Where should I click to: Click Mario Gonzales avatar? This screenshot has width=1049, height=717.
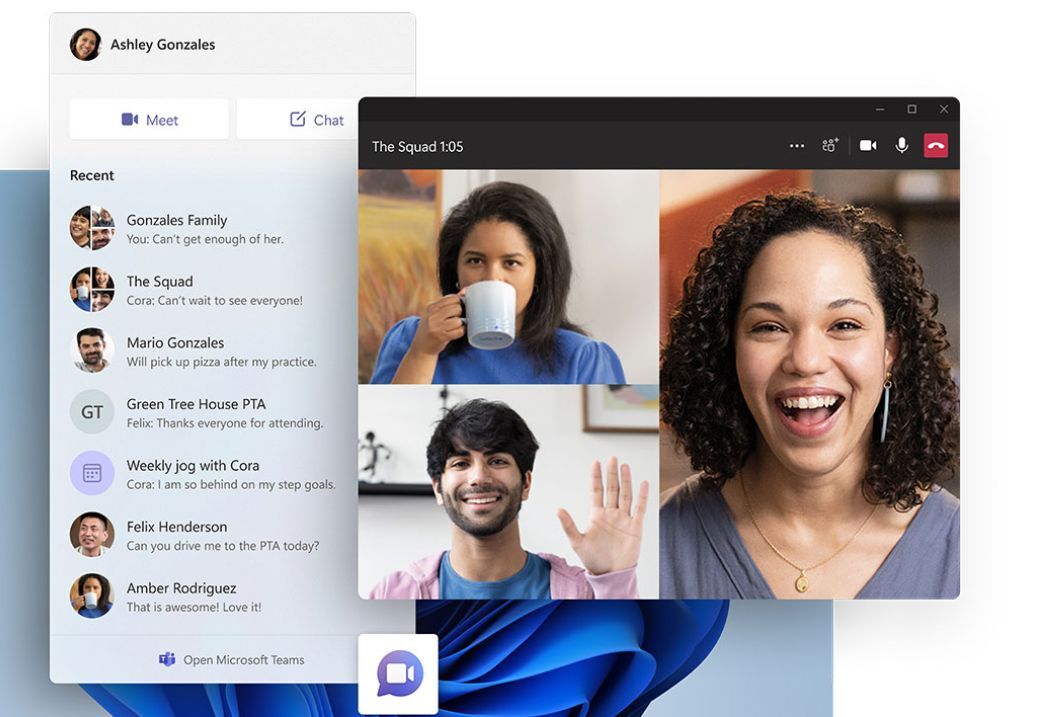(92, 350)
